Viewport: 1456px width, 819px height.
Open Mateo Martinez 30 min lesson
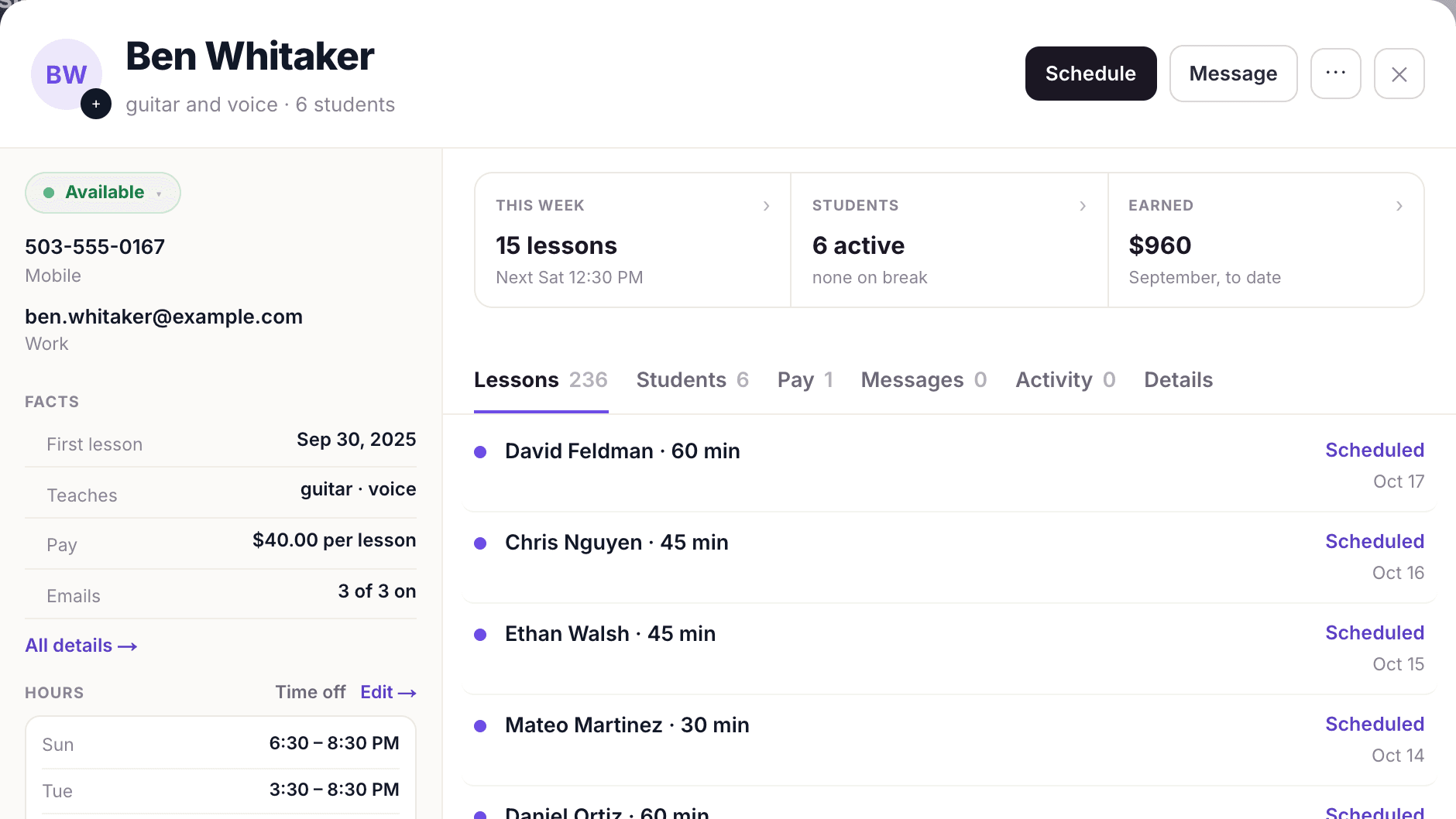pos(949,739)
